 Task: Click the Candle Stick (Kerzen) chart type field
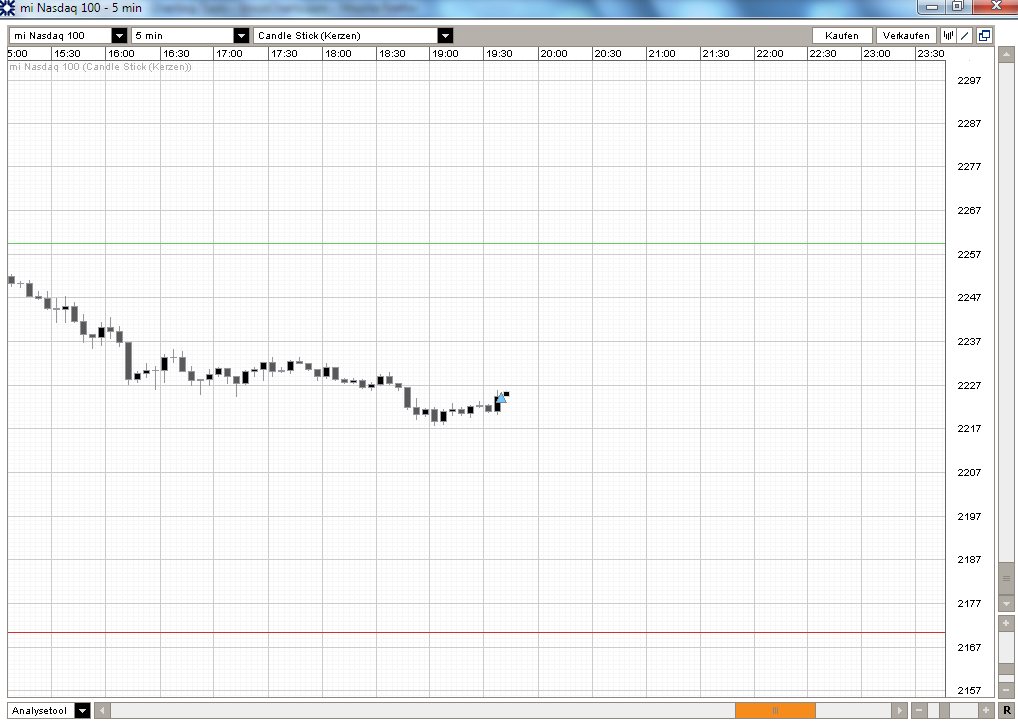pos(345,36)
